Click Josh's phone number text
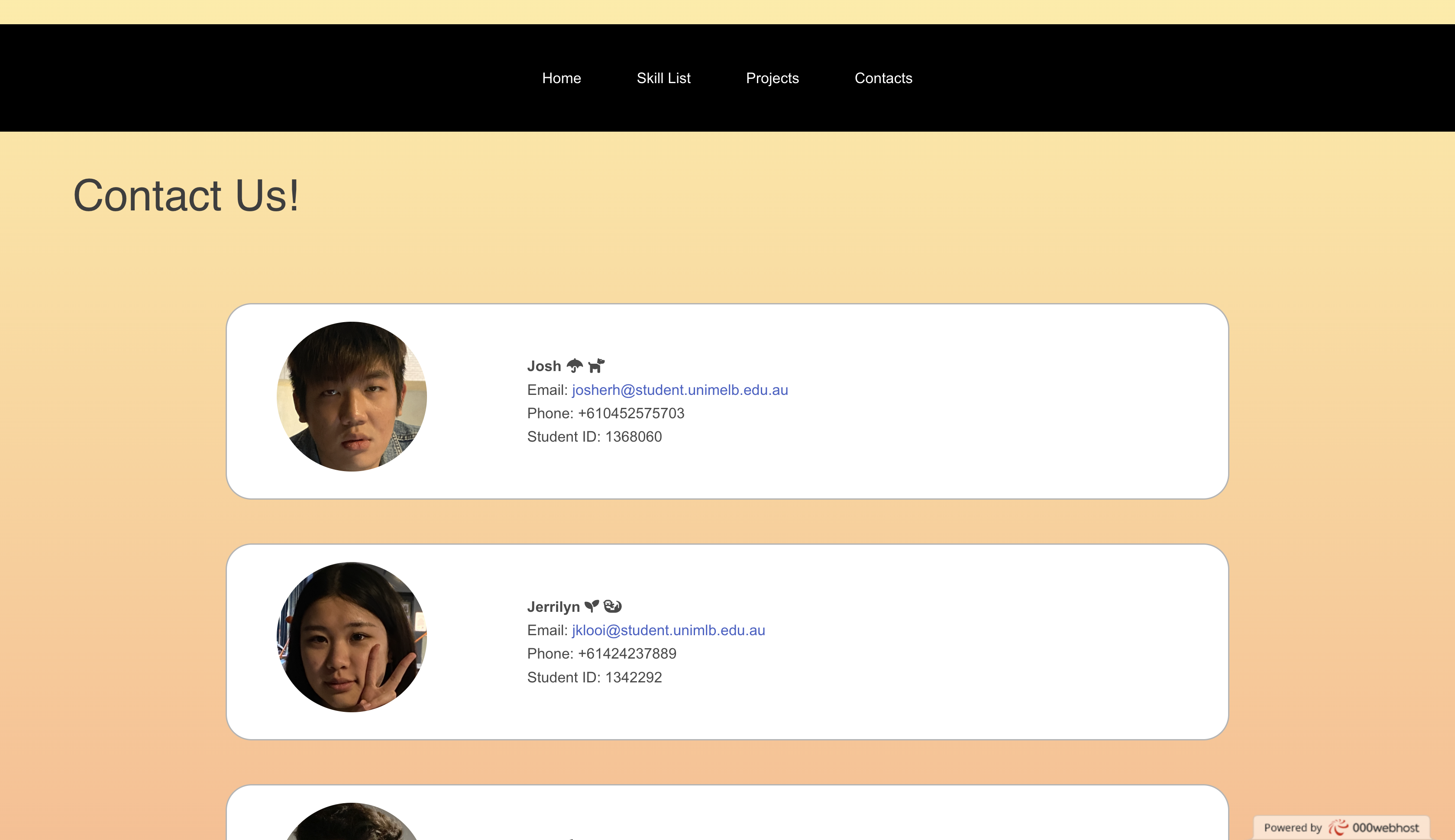This screenshot has width=1455, height=840. pos(630,413)
